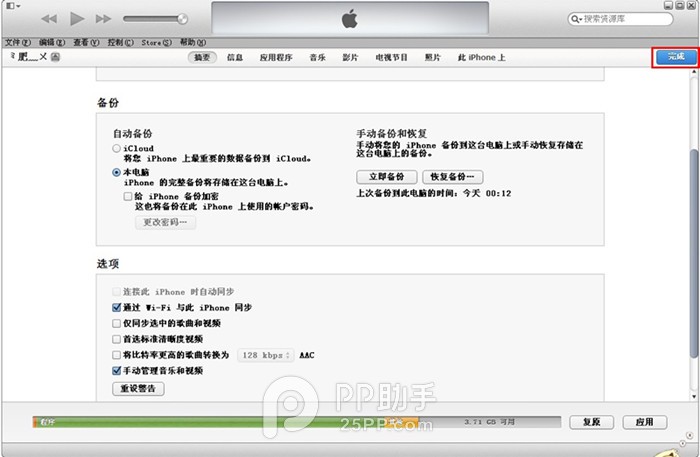Click the eject icon beside device name

(57, 58)
